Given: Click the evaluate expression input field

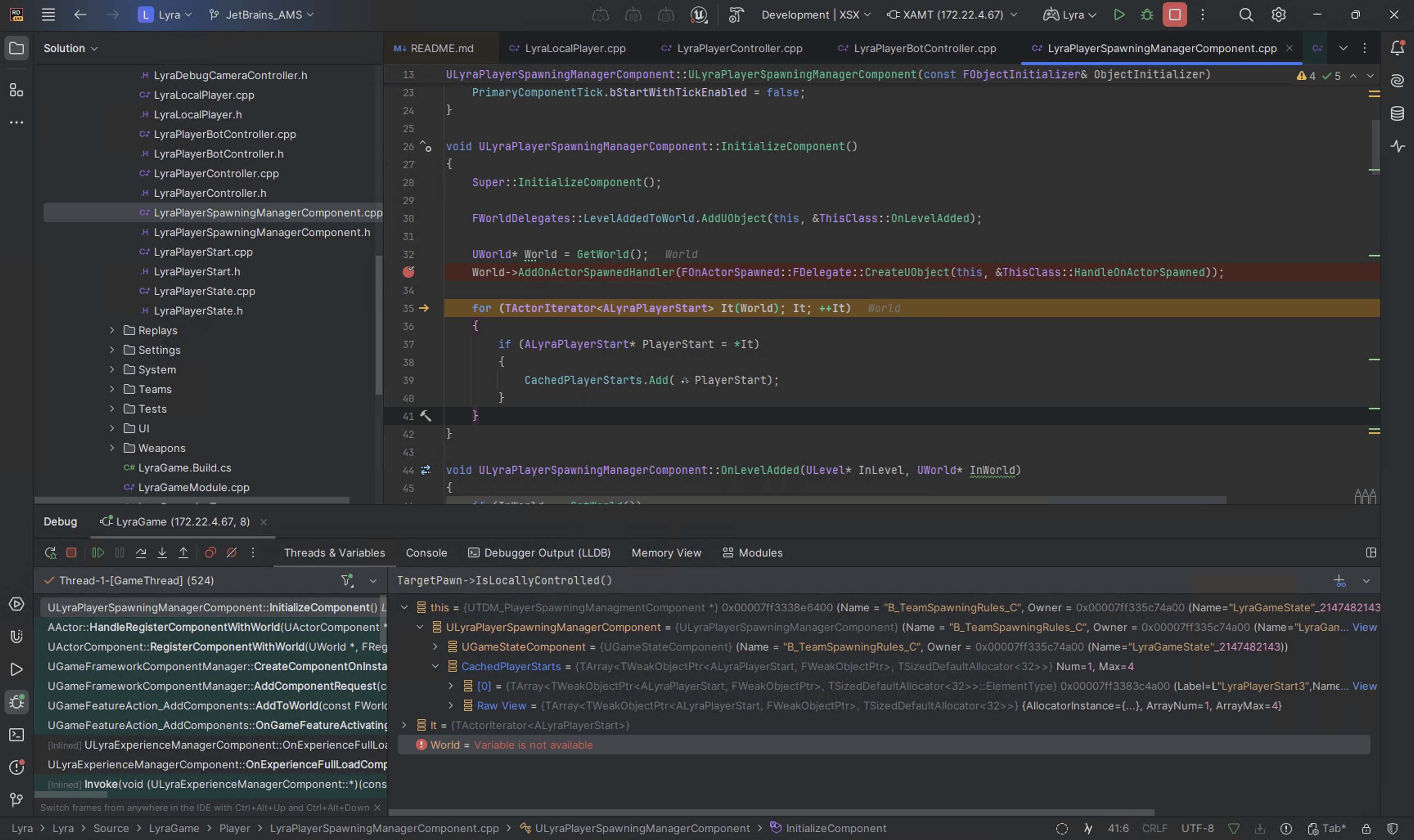Looking at the screenshot, I should pos(793,581).
